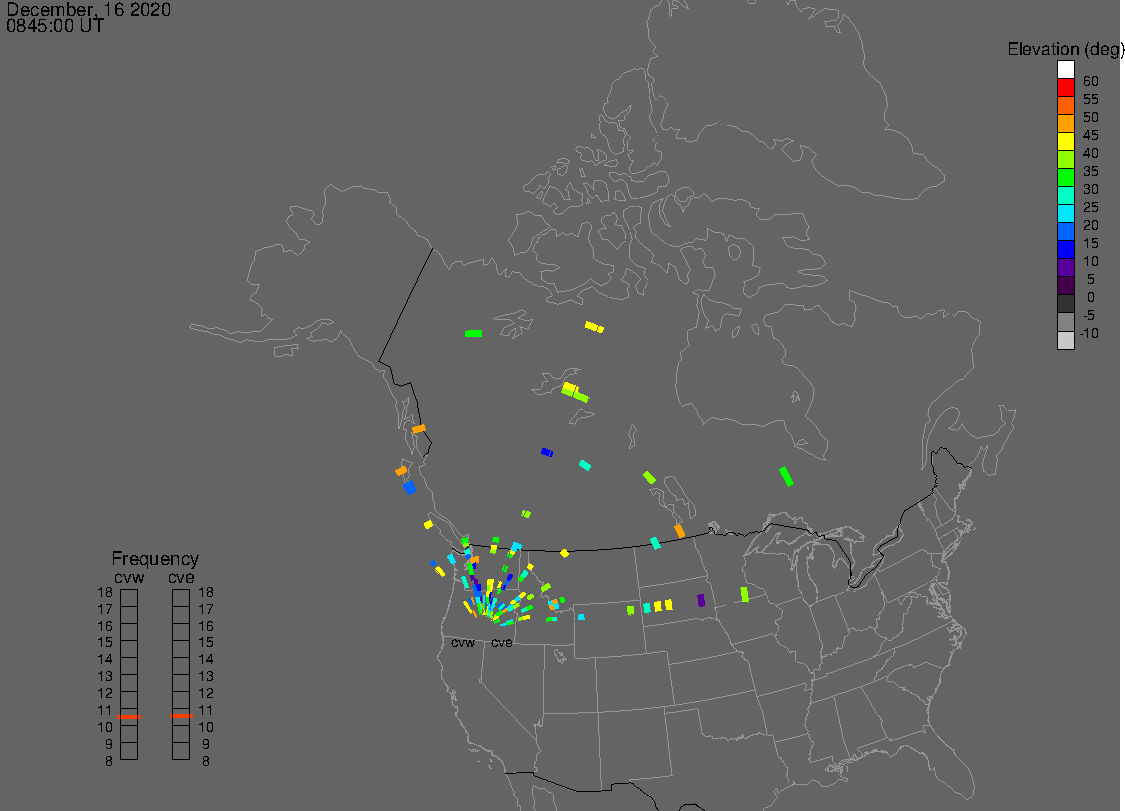
Task: Click the green echo marker over Quebec
Action: 786,476
